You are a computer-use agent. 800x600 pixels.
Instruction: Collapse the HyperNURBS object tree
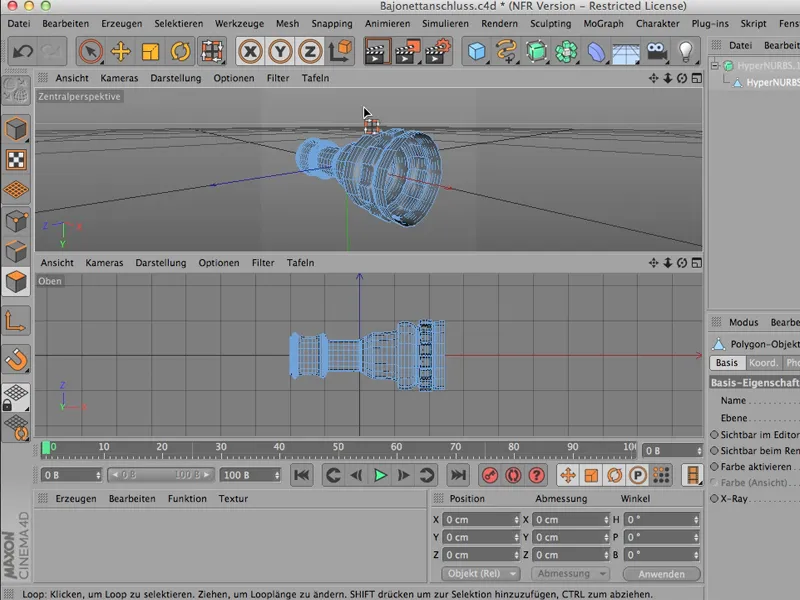[x=715, y=67]
